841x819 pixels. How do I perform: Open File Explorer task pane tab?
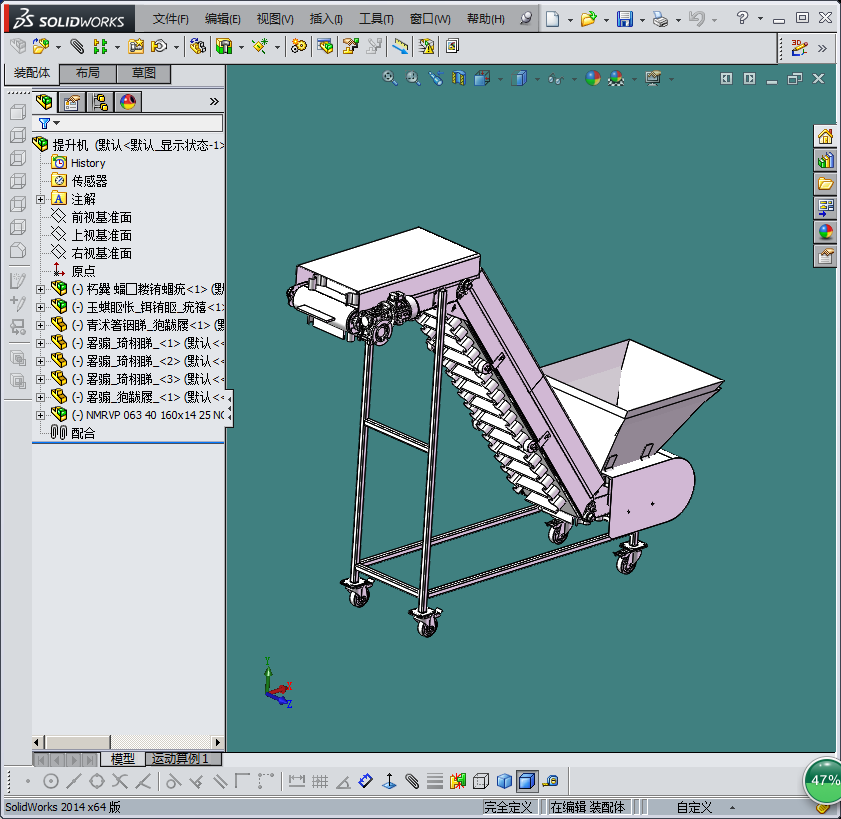(825, 184)
